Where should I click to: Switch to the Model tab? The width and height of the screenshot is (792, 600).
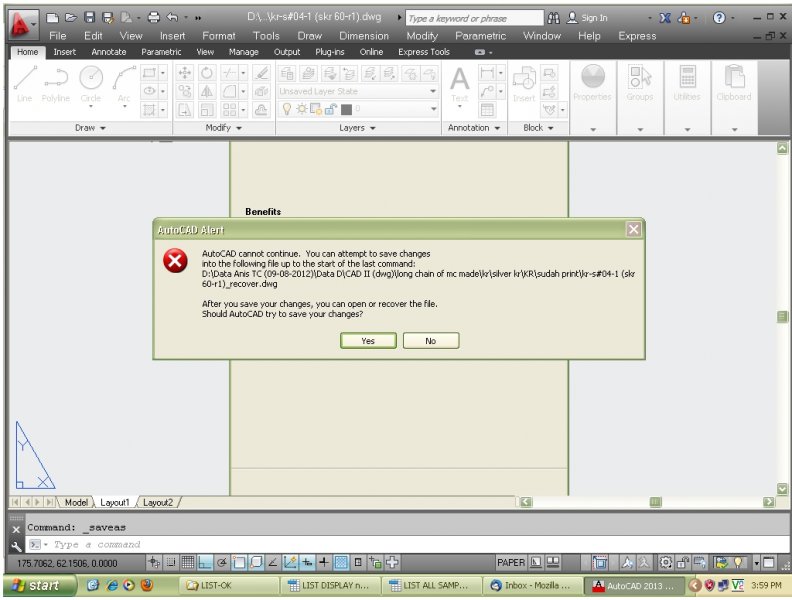coord(76,503)
